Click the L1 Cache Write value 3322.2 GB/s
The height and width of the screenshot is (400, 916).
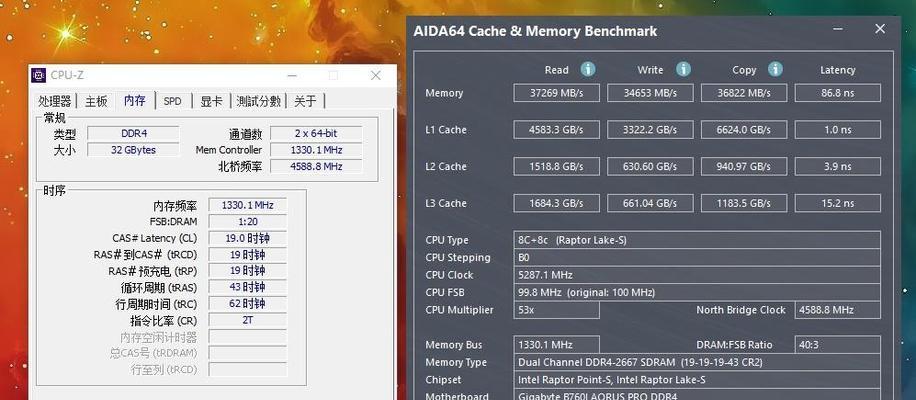650,130
